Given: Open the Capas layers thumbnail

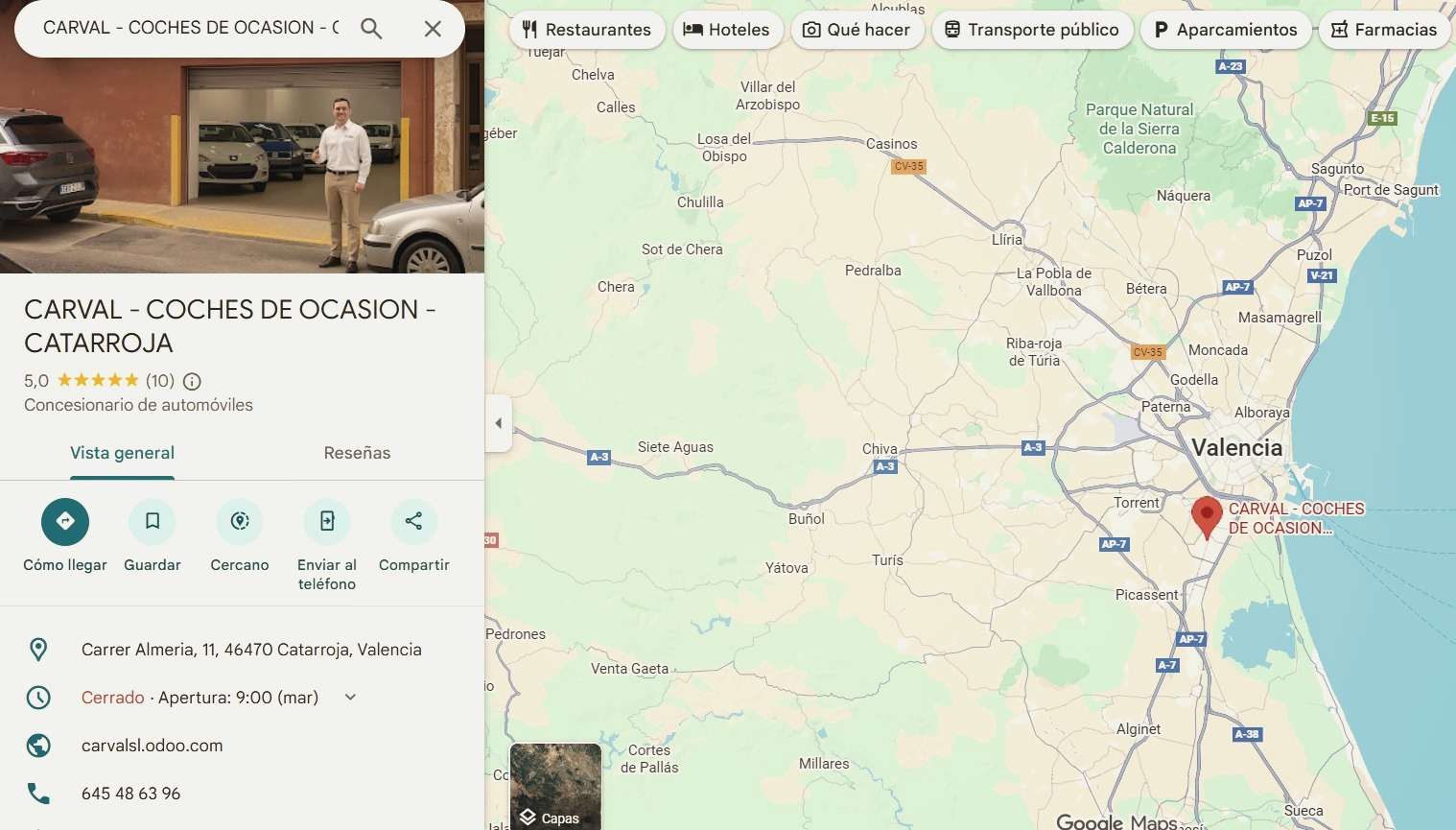Looking at the screenshot, I should 555,786.
